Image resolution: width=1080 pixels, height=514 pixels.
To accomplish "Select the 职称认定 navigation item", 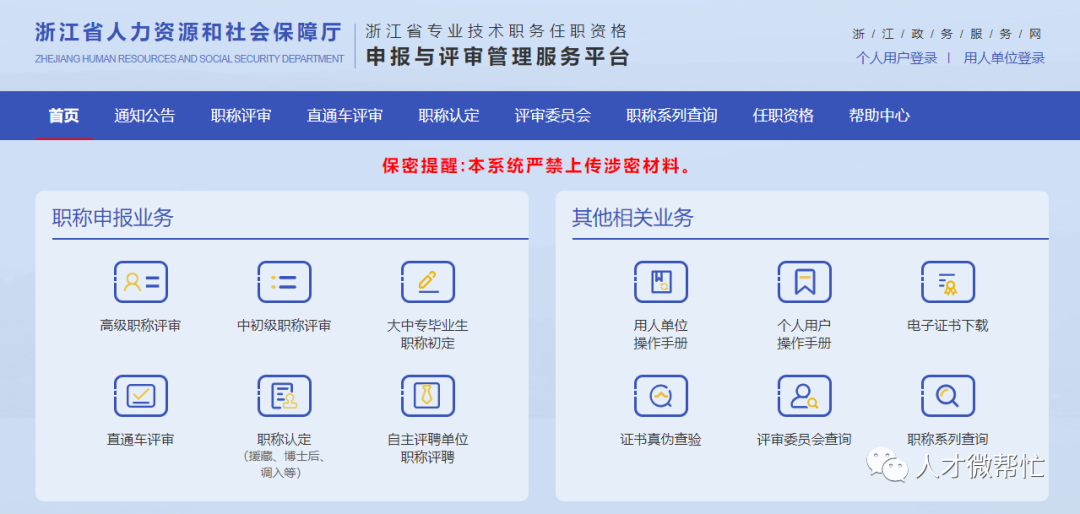I will point(449,116).
